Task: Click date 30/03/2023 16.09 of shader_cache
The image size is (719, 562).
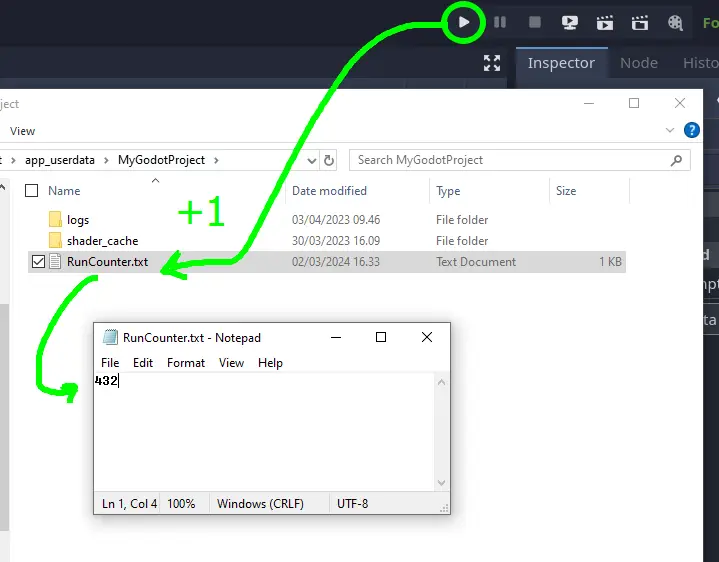Action: 336,241
